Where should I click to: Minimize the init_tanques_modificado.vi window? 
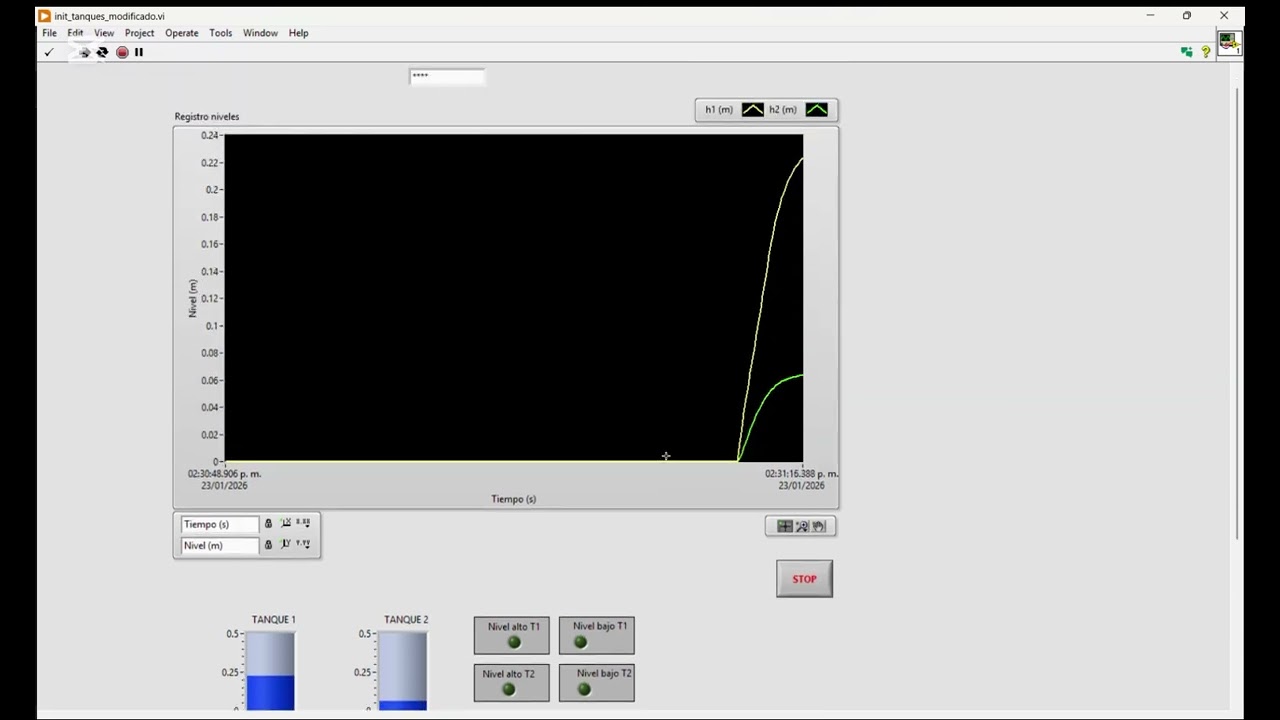tap(1150, 16)
